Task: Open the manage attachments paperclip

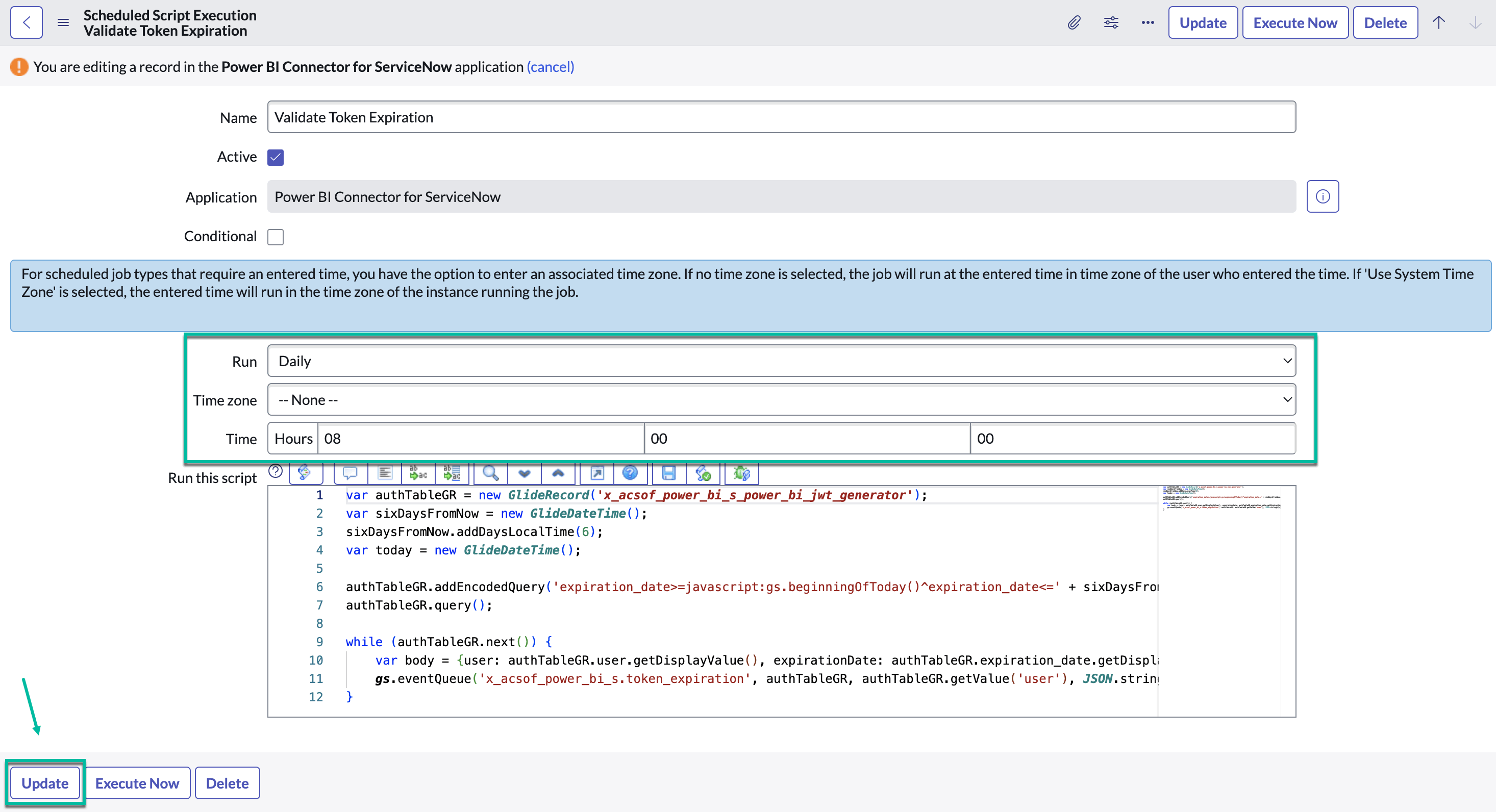Action: pyautogui.click(x=1074, y=22)
